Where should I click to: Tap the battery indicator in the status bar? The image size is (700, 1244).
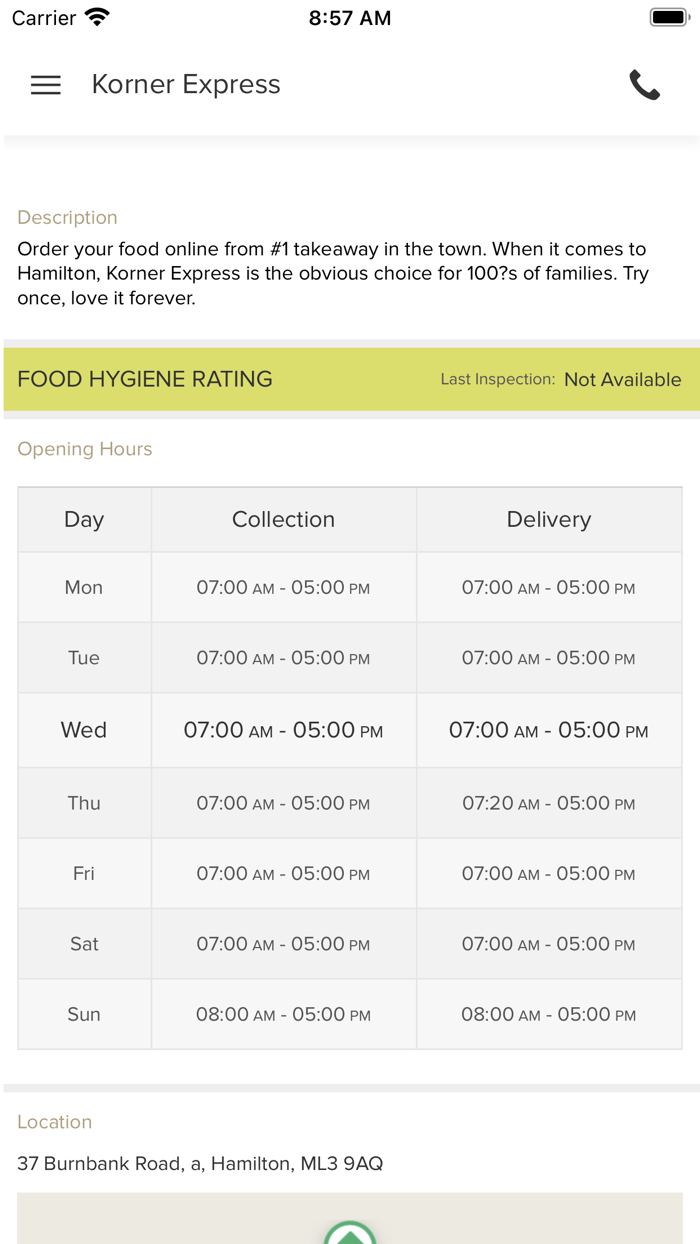pyautogui.click(x=668, y=16)
